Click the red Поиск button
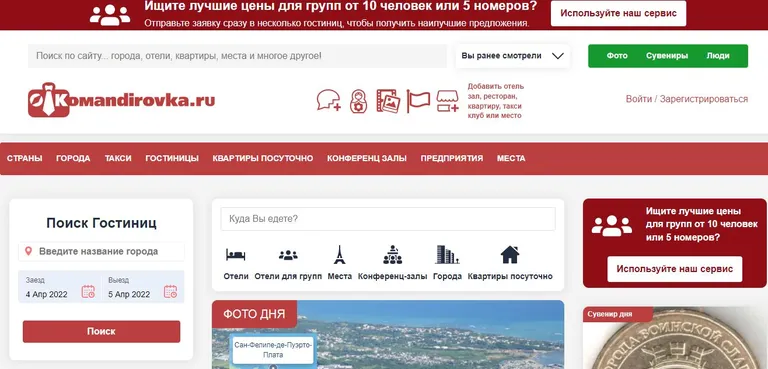This screenshot has height=369, width=768. (101, 332)
